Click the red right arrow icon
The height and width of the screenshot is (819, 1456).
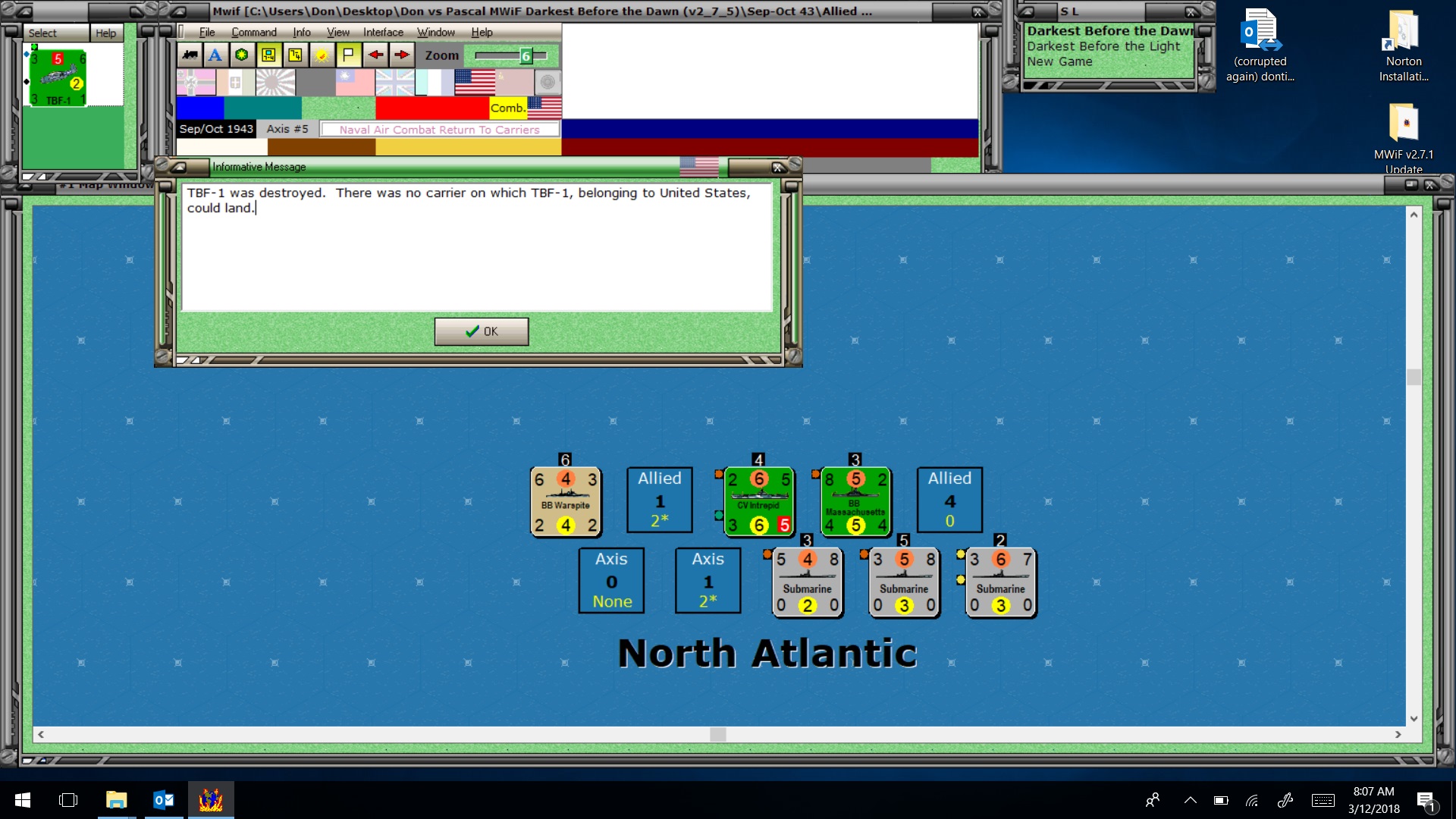coord(402,55)
